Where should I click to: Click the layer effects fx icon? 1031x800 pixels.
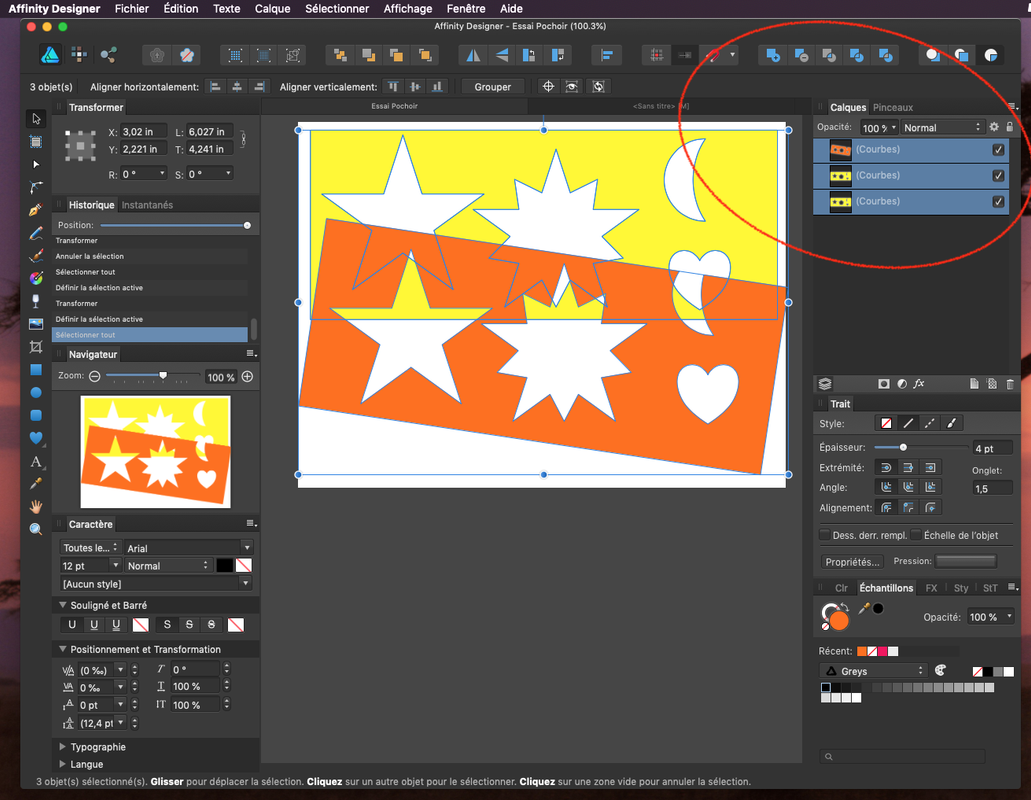pyautogui.click(x=919, y=384)
